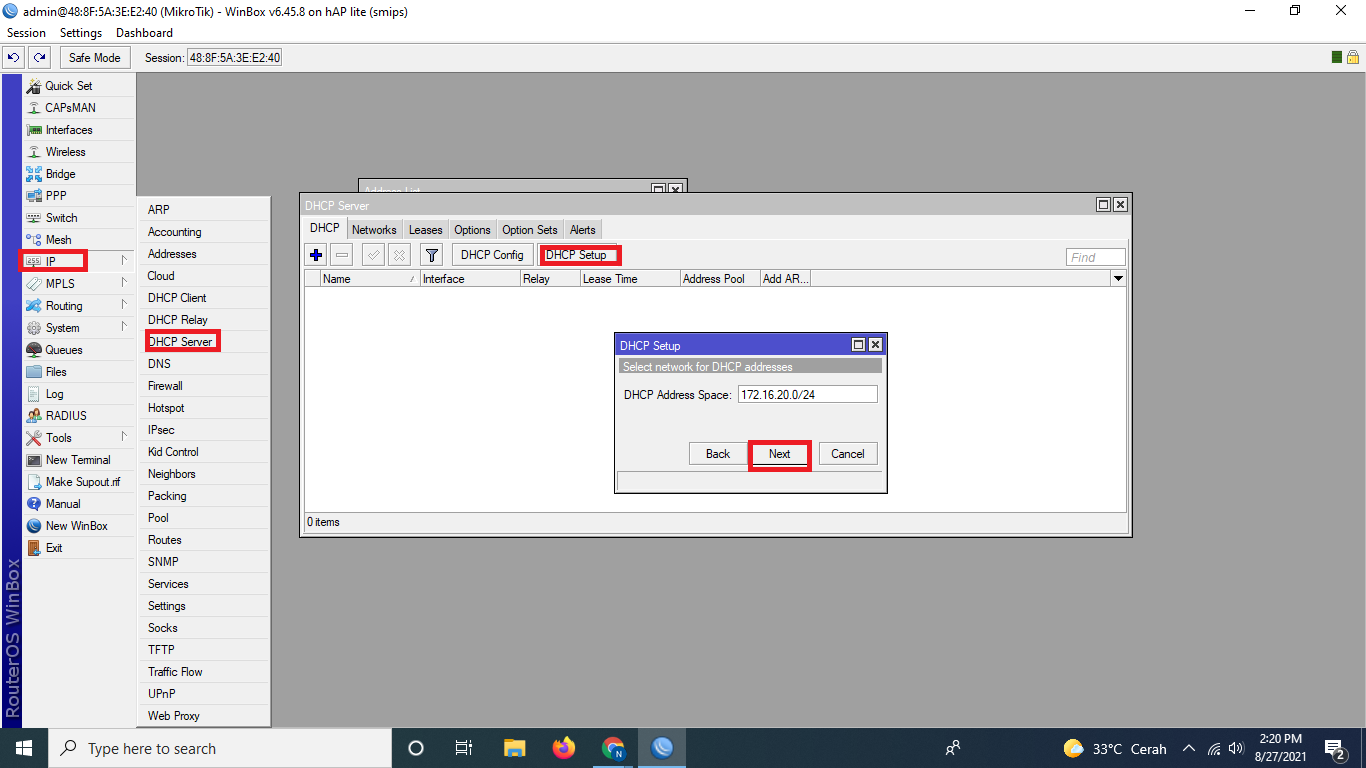Screen dimensions: 1366x768
Task: Click the minus Remove icon
Action: coord(341,255)
